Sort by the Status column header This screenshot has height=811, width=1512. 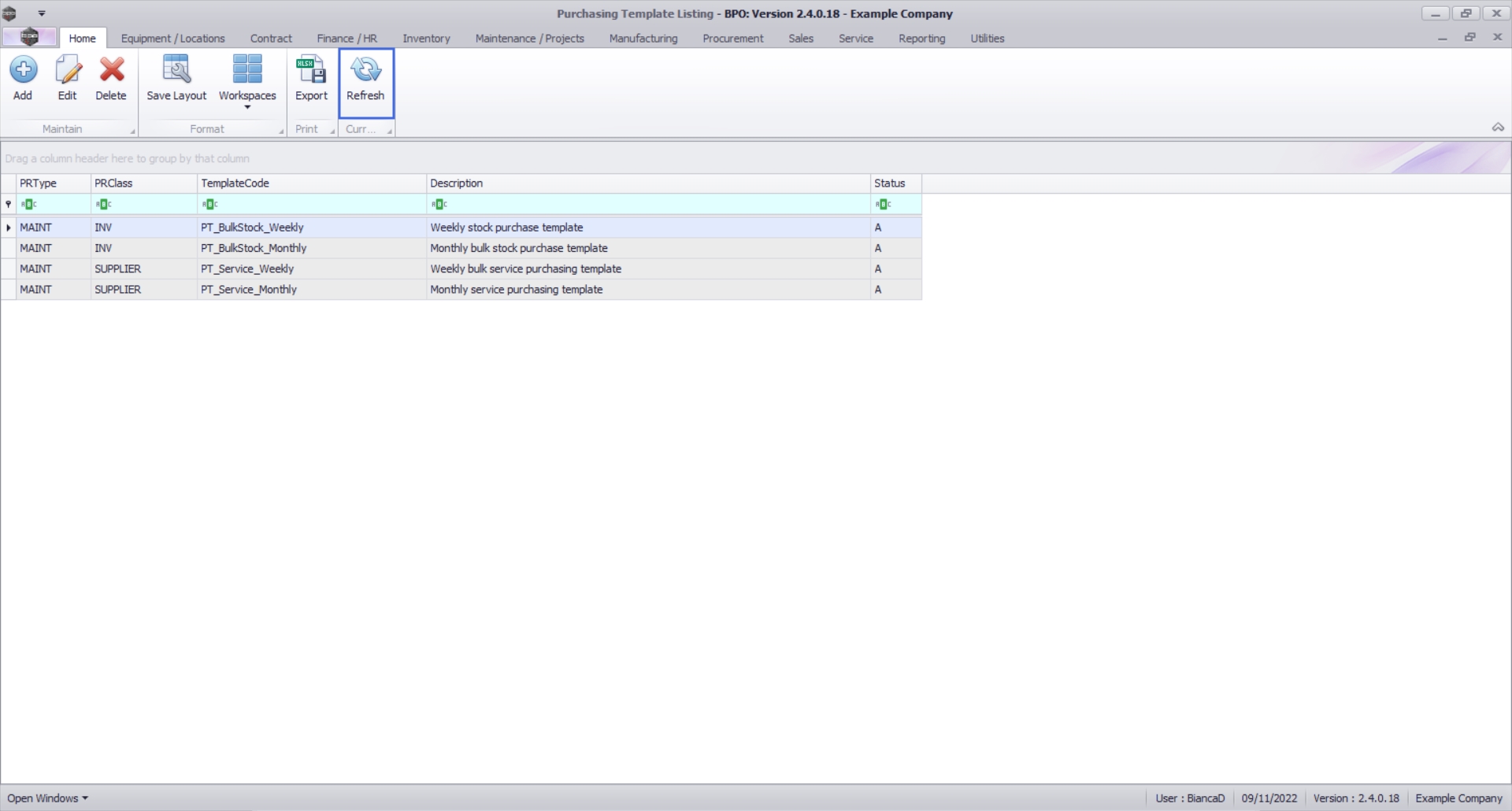(896, 183)
